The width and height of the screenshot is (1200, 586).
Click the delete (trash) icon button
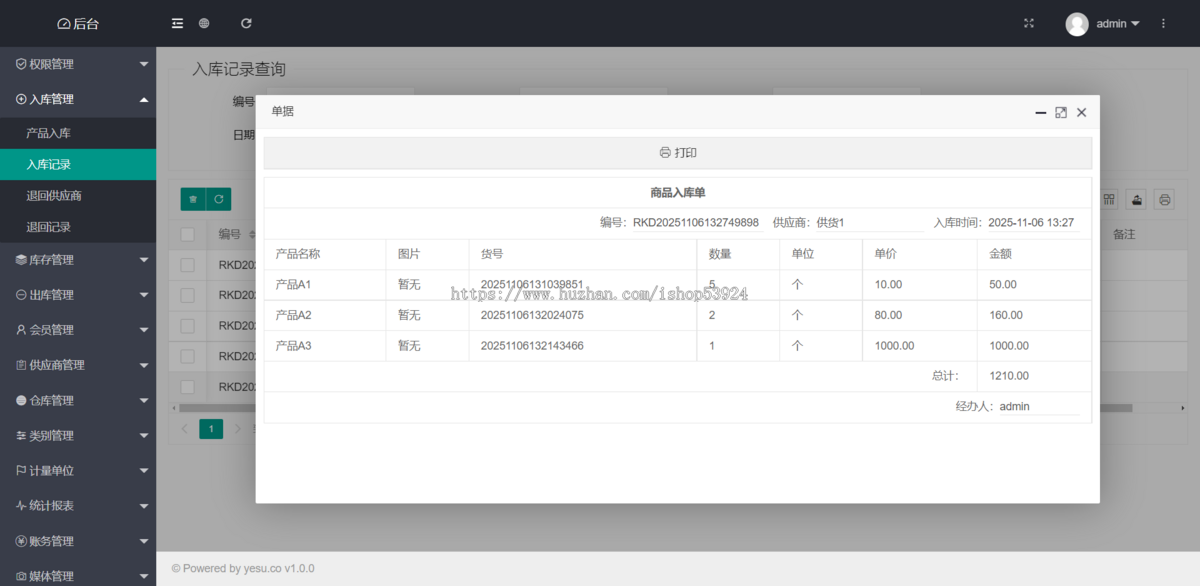[x=192, y=199]
